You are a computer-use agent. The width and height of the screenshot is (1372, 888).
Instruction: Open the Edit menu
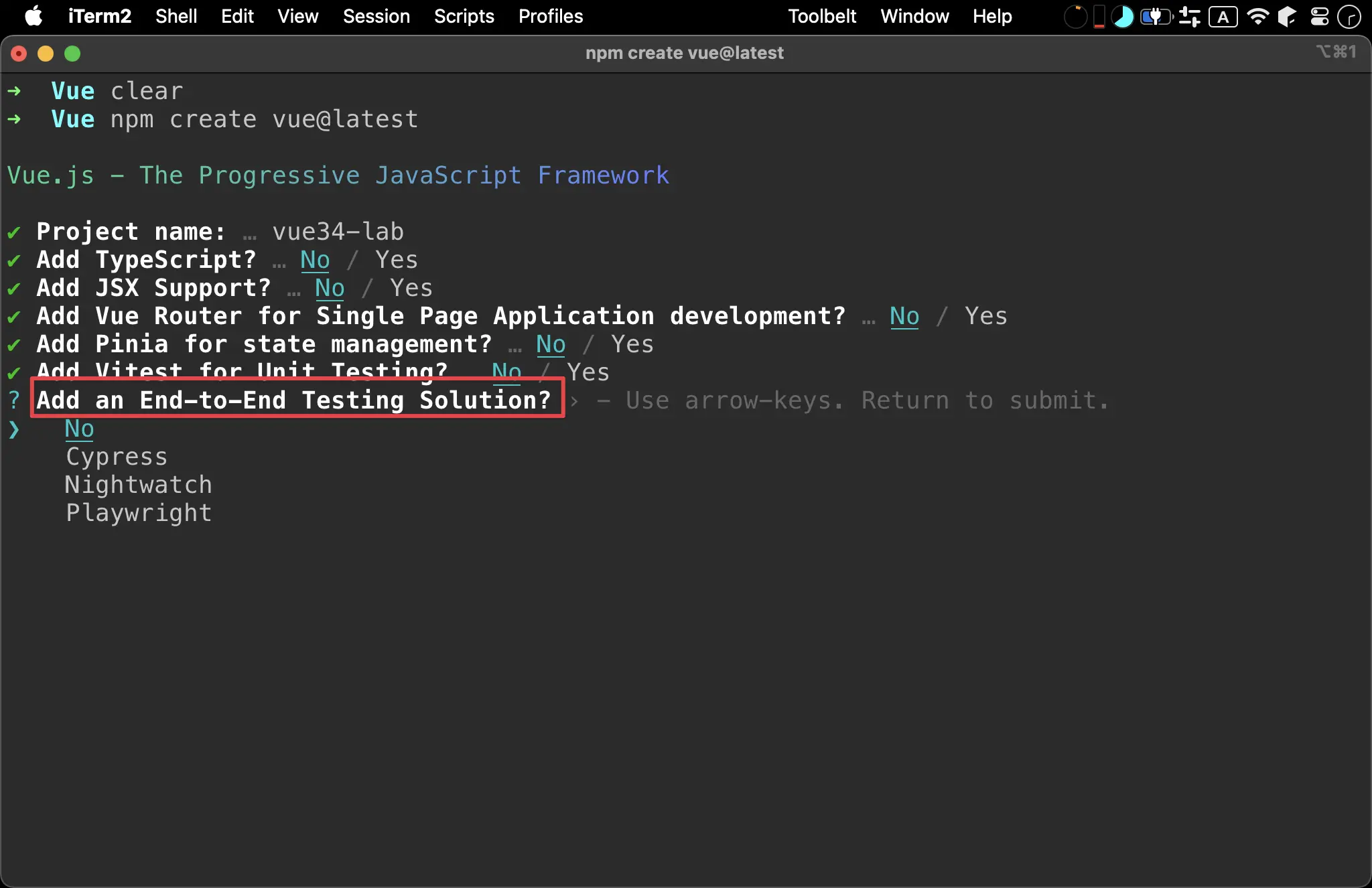coord(237,16)
